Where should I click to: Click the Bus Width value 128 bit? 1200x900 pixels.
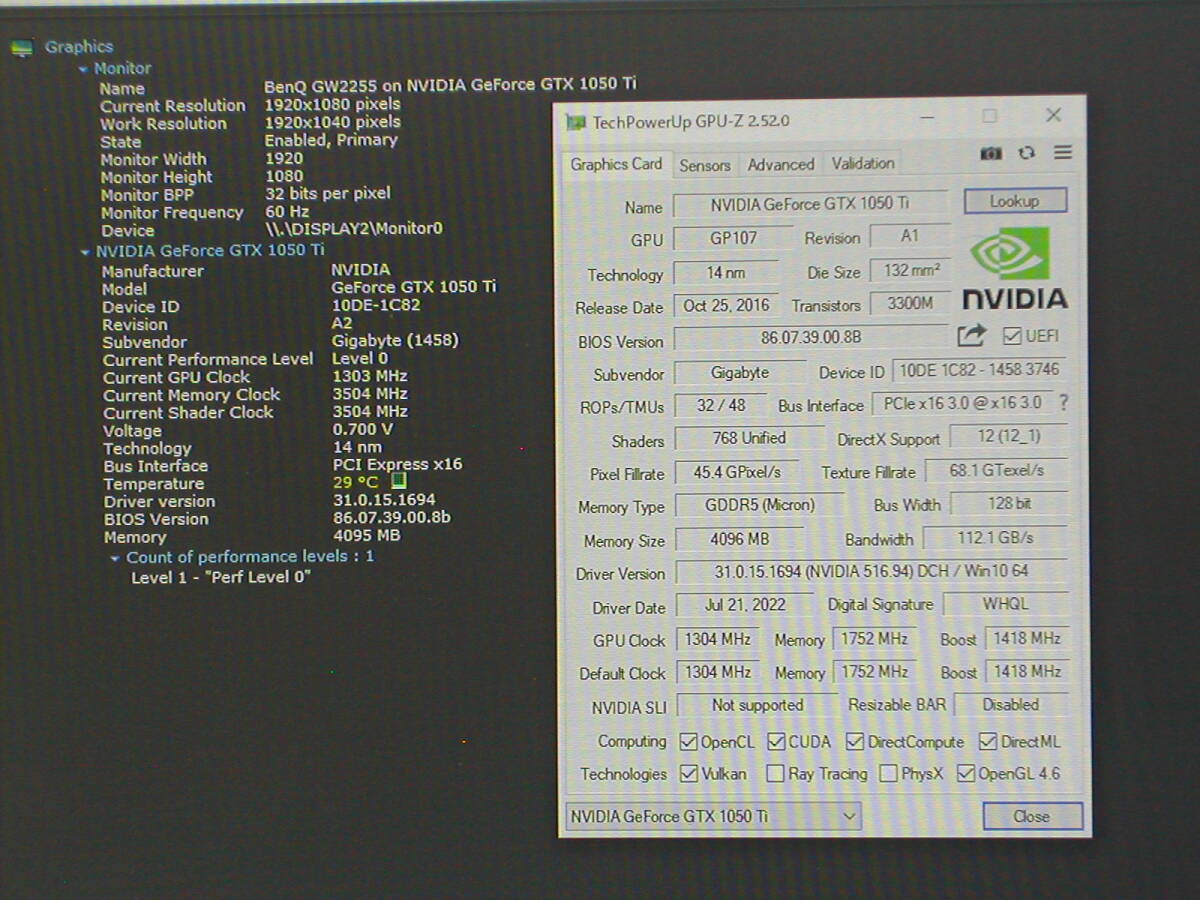(1009, 503)
